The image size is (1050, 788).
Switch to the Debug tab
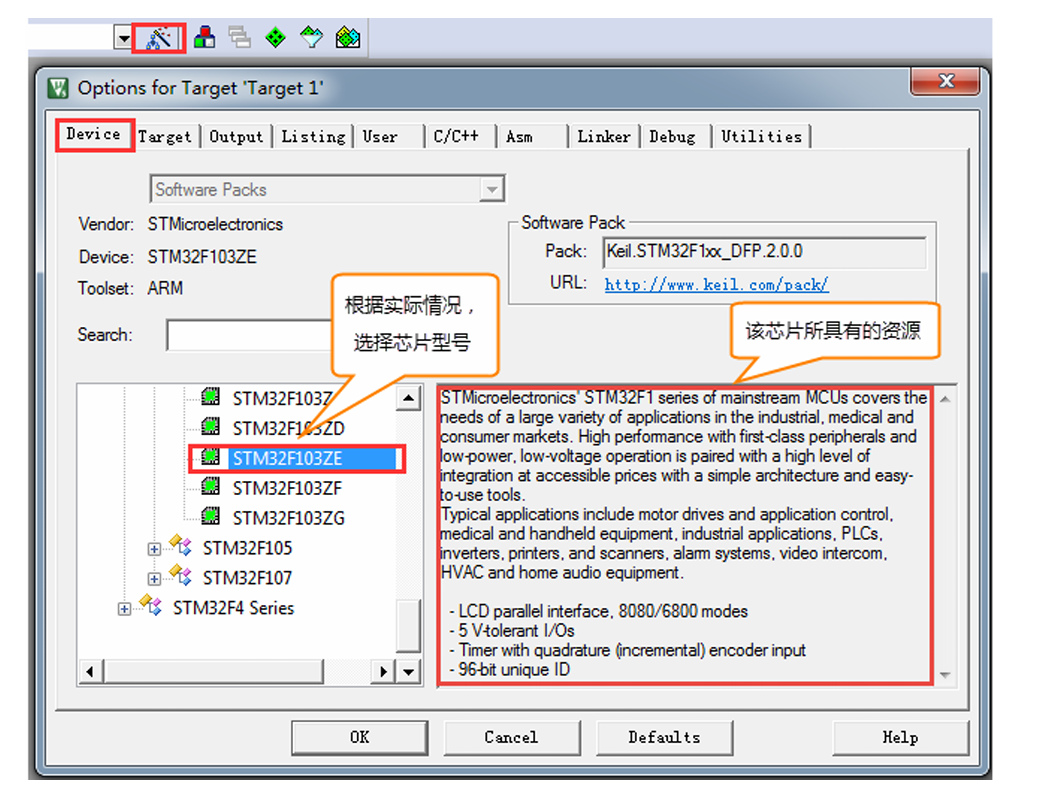(x=672, y=137)
